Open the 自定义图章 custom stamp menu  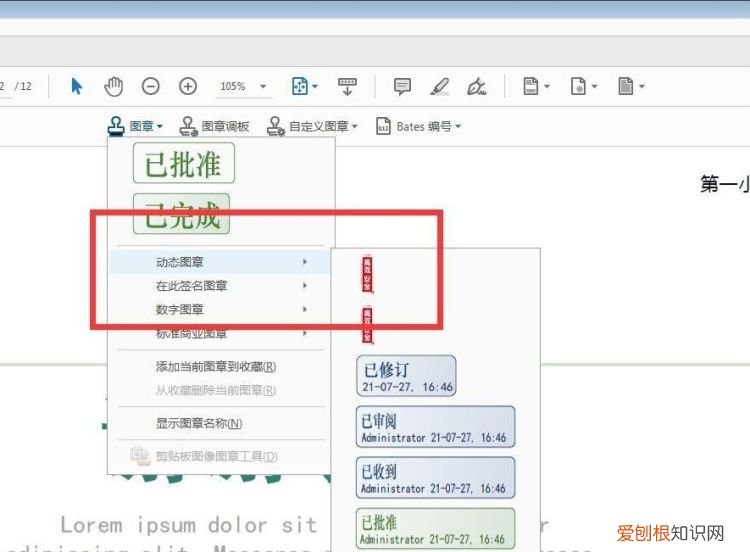click(312, 126)
